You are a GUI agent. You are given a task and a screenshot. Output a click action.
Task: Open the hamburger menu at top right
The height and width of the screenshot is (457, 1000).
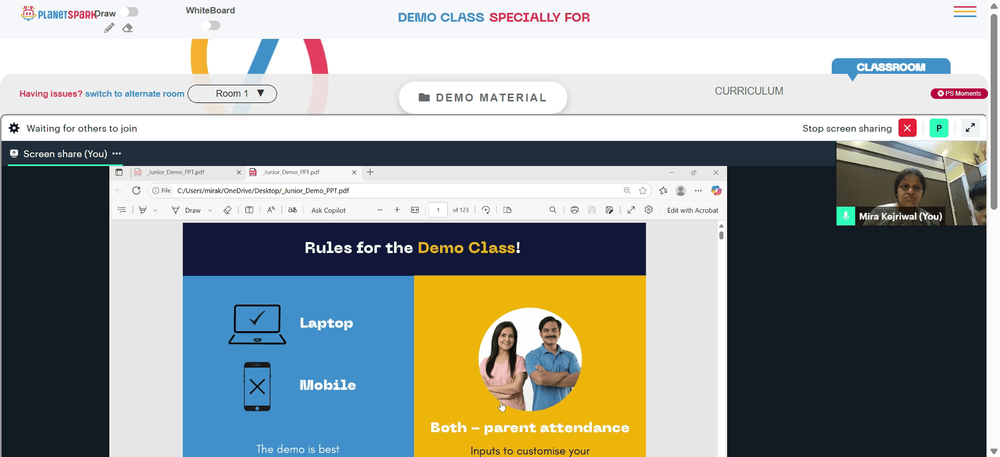click(965, 11)
